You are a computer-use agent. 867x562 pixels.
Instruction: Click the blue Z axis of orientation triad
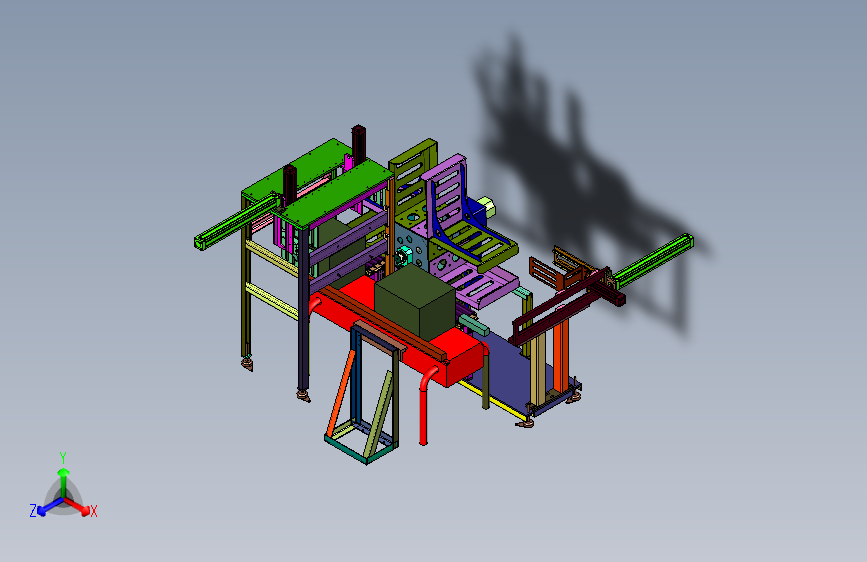tap(48, 507)
